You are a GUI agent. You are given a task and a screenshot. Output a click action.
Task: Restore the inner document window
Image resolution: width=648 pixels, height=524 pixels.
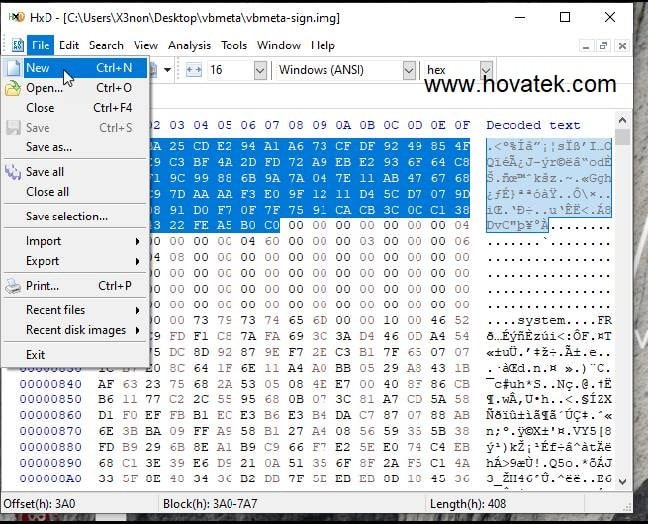(x=603, y=46)
